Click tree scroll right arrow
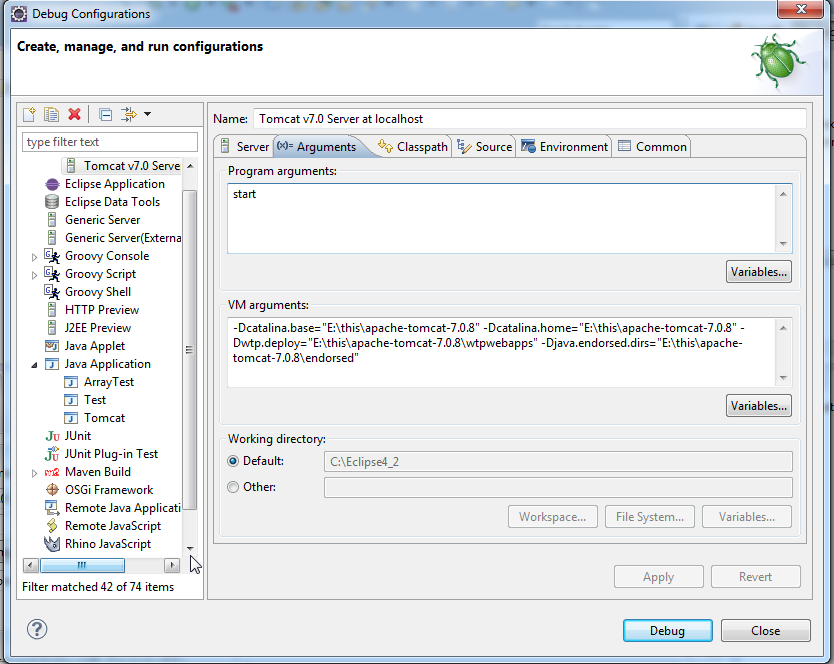834x664 pixels. (172, 565)
